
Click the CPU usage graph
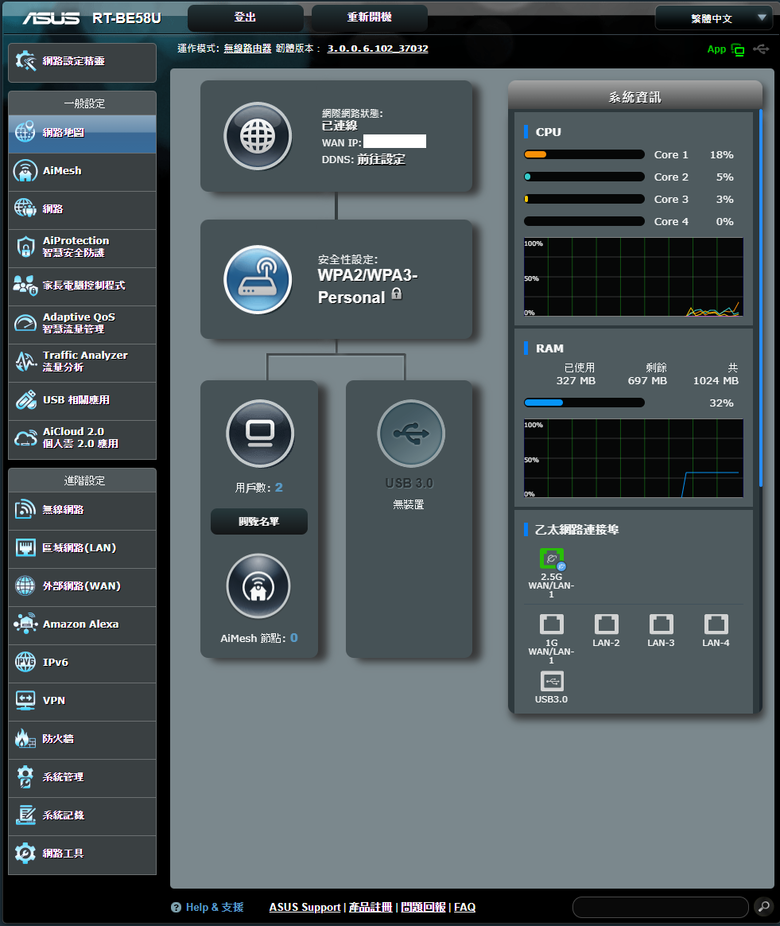(x=634, y=277)
